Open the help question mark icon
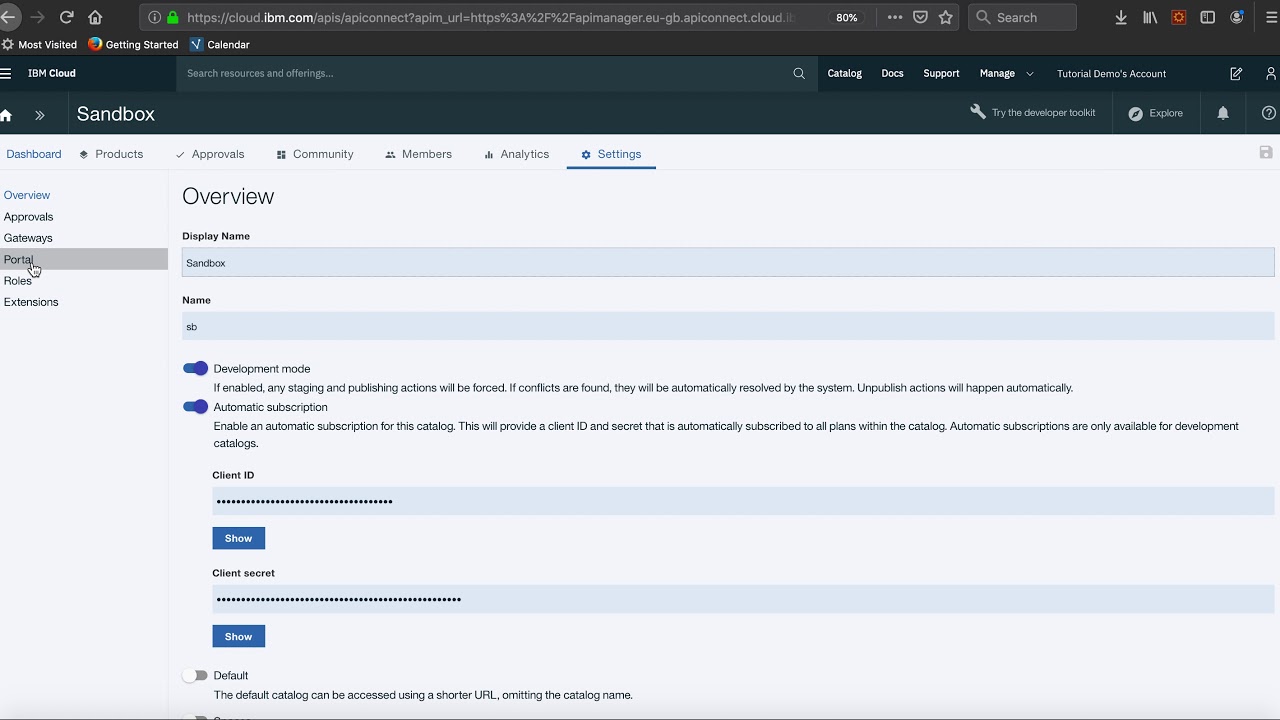The width and height of the screenshot is (1280, 720). coord(1270,113)
